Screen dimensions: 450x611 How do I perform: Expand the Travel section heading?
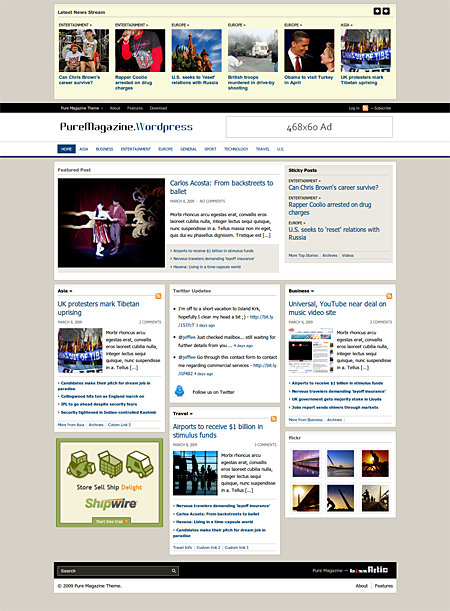(x=183, y=413)
